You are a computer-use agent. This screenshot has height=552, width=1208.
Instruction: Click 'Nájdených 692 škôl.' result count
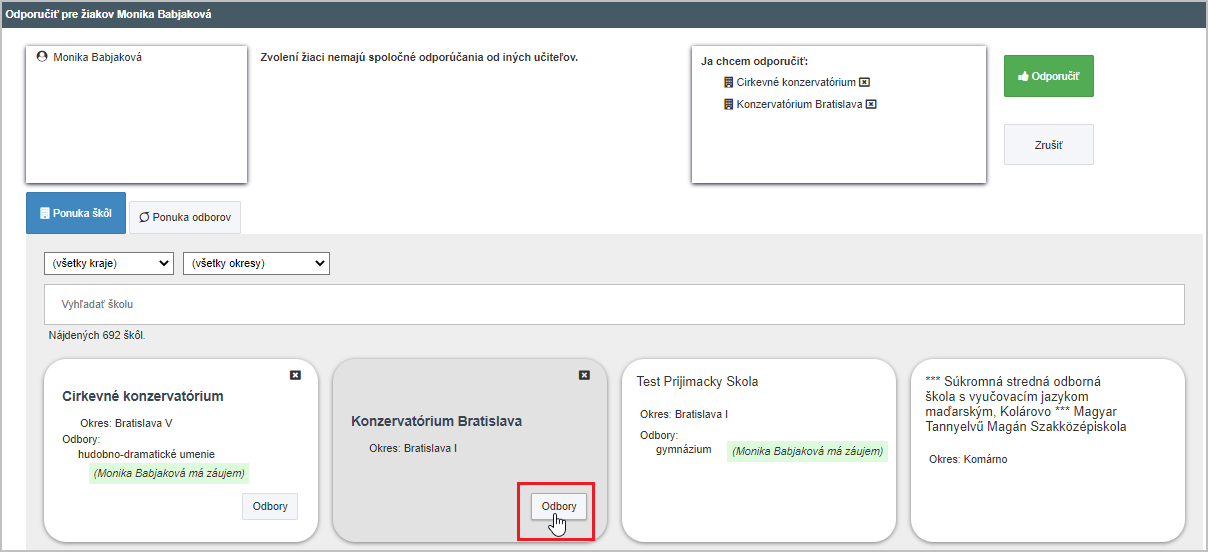coord(97,336)
